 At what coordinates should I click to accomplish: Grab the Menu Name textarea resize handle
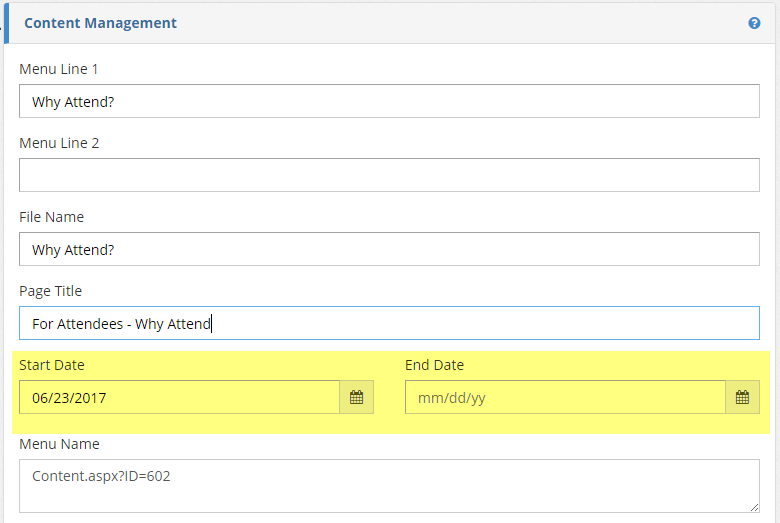(x=754, y=507)
